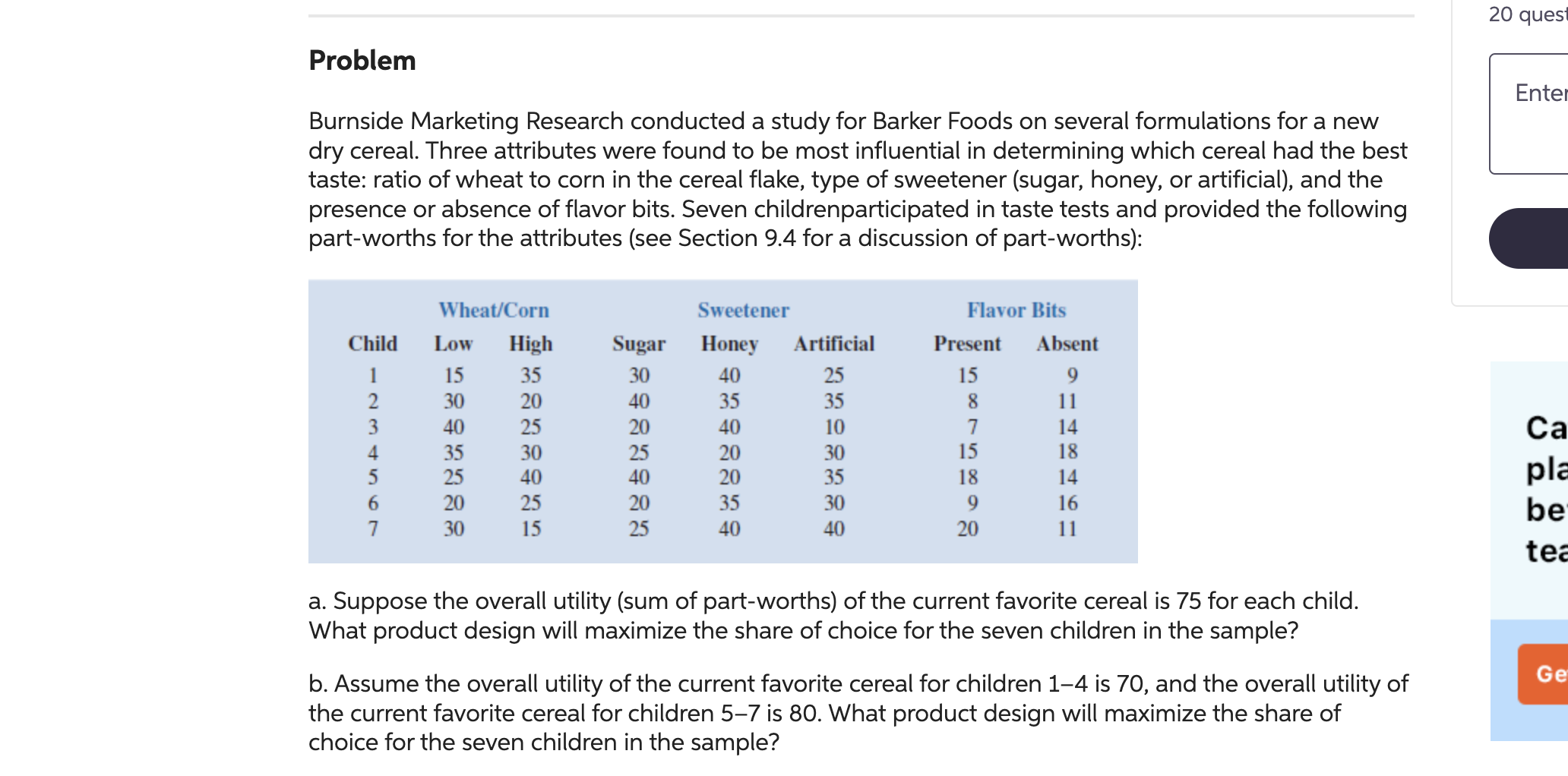1568x776 pixels.
Task: Select the Child column label
Action: click(x=373, y=343)
